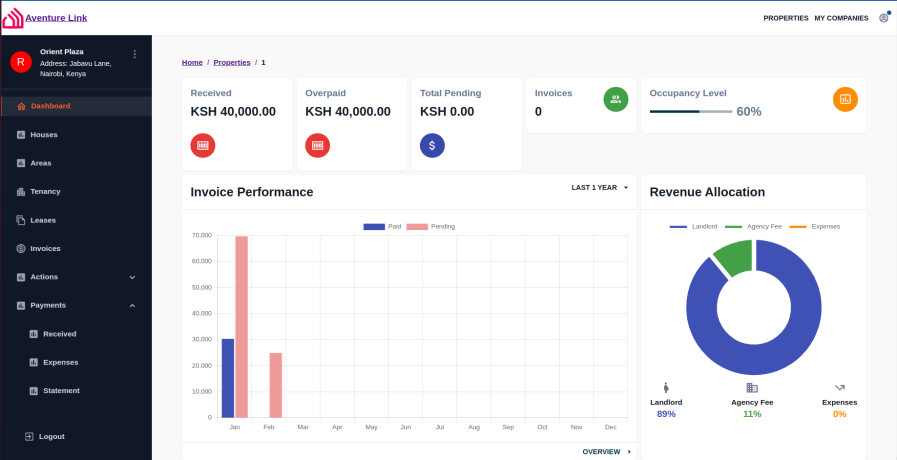Click the OVERVIEW arrow link
Image resolution: width=897 pixels, height=460 pixels.
[x=607, y=452]
